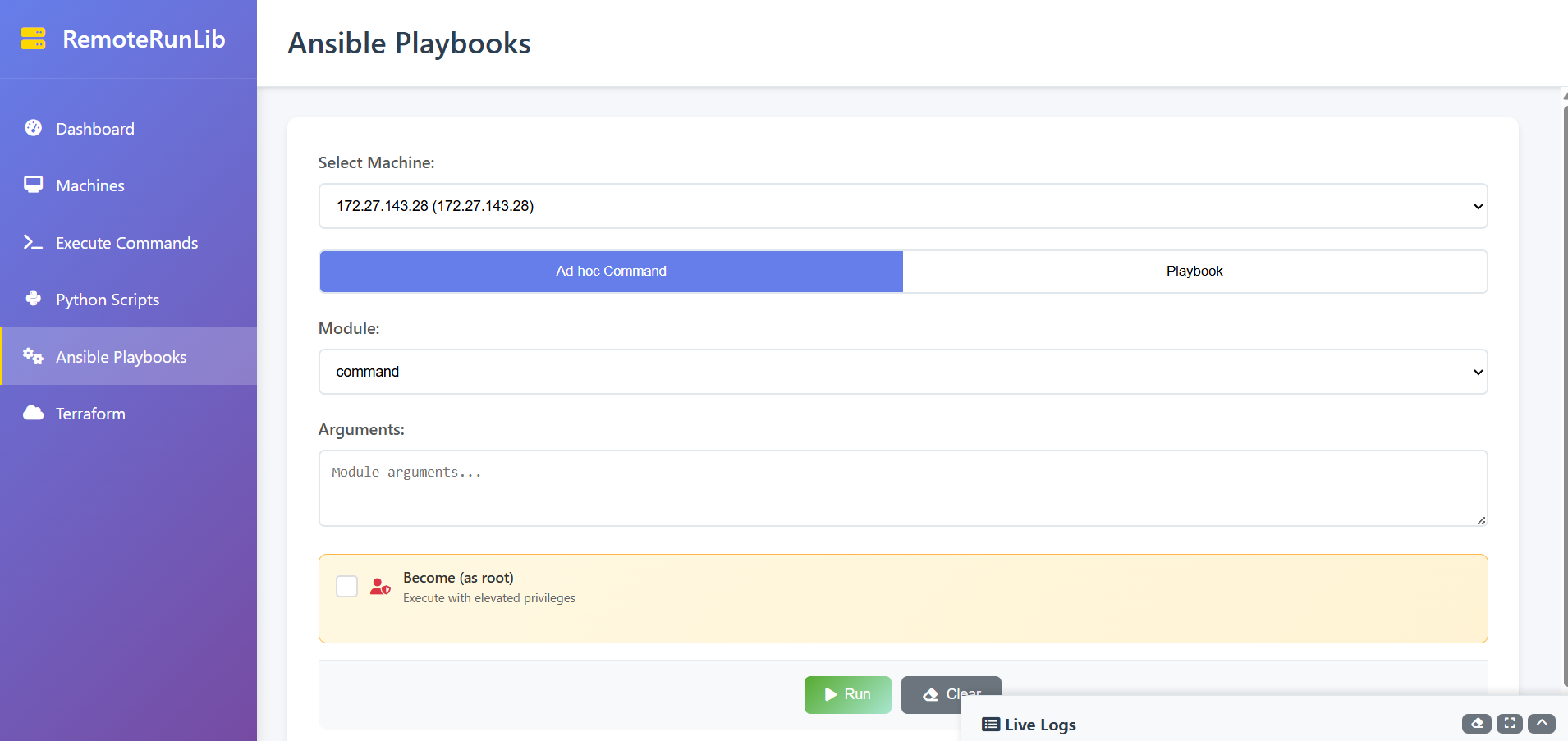This screenshot has height=741, width=1568.
Task: Open Dashboard from the sidebar
Action: click(128, 129)
